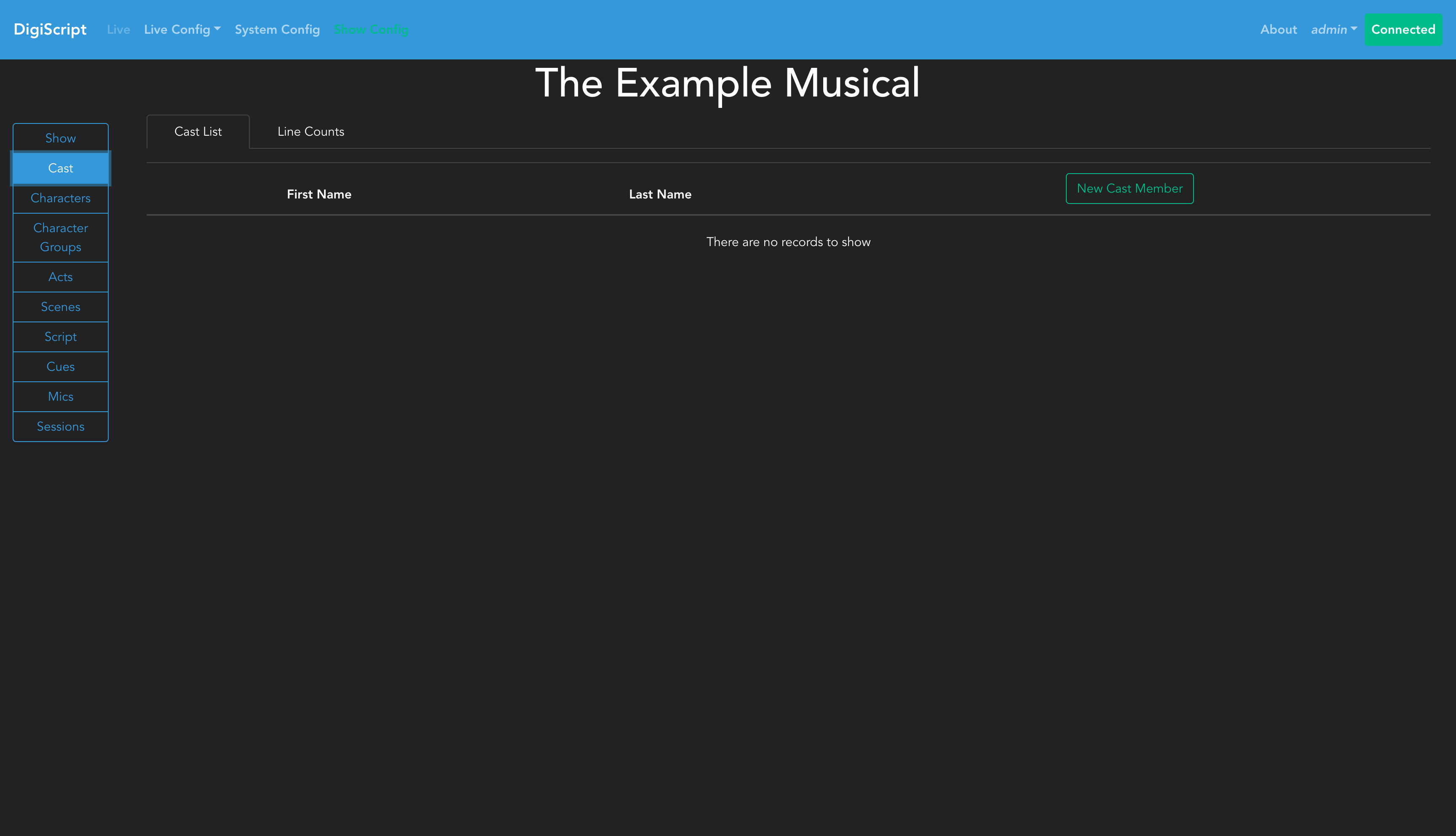The height and width of the screenshot is (836, 1456).
Task: Select the Cast List tab
Action: point(198,131)
